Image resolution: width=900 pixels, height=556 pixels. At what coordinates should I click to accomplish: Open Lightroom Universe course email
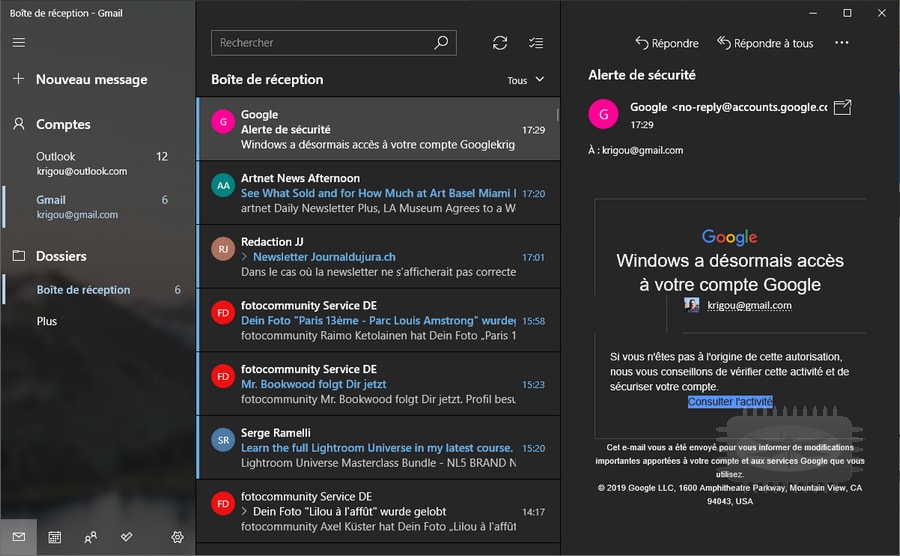(378, 448)
